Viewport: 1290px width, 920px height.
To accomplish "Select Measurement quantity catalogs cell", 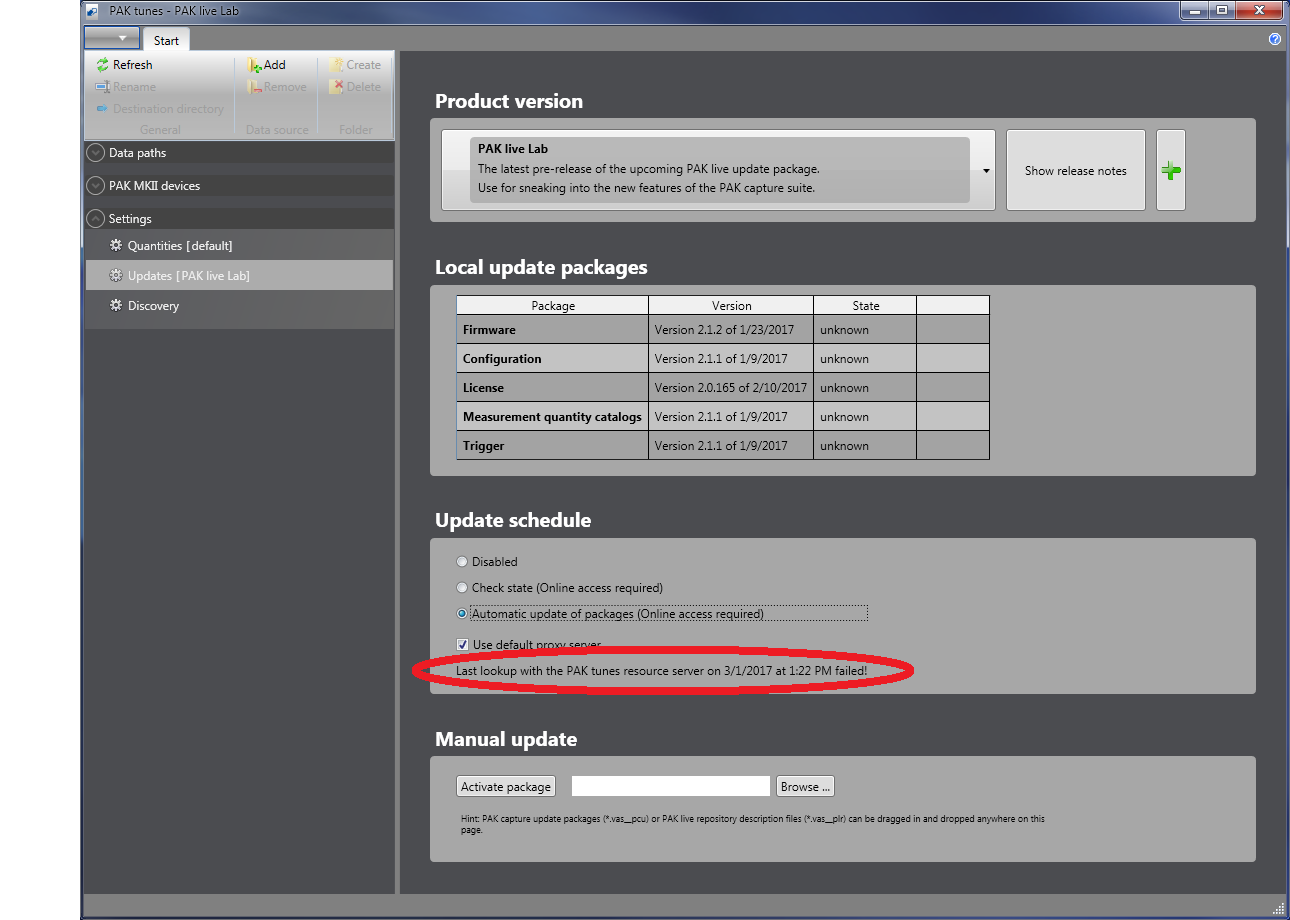I will 553,417.
